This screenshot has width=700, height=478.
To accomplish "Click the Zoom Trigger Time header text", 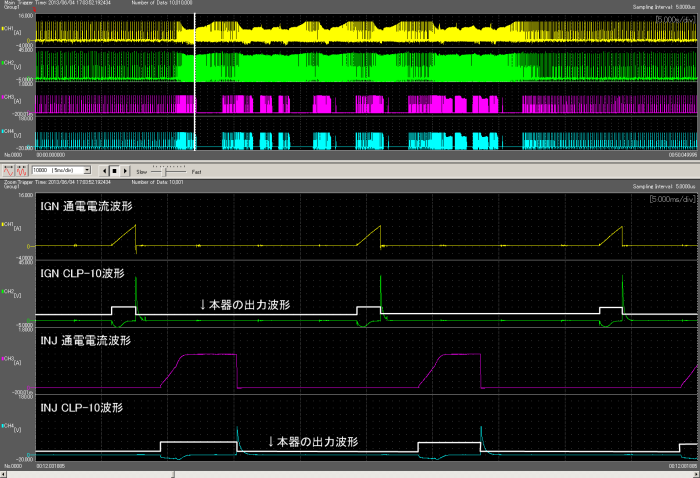I will pos(58,182).
